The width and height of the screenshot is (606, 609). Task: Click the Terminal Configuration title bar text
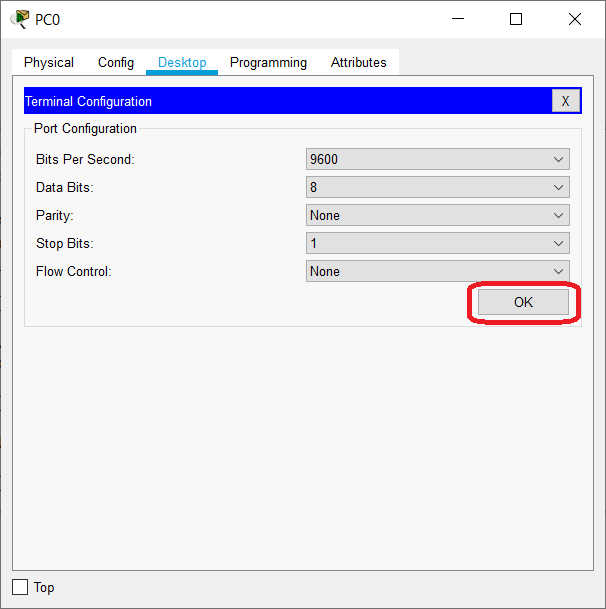88,101
